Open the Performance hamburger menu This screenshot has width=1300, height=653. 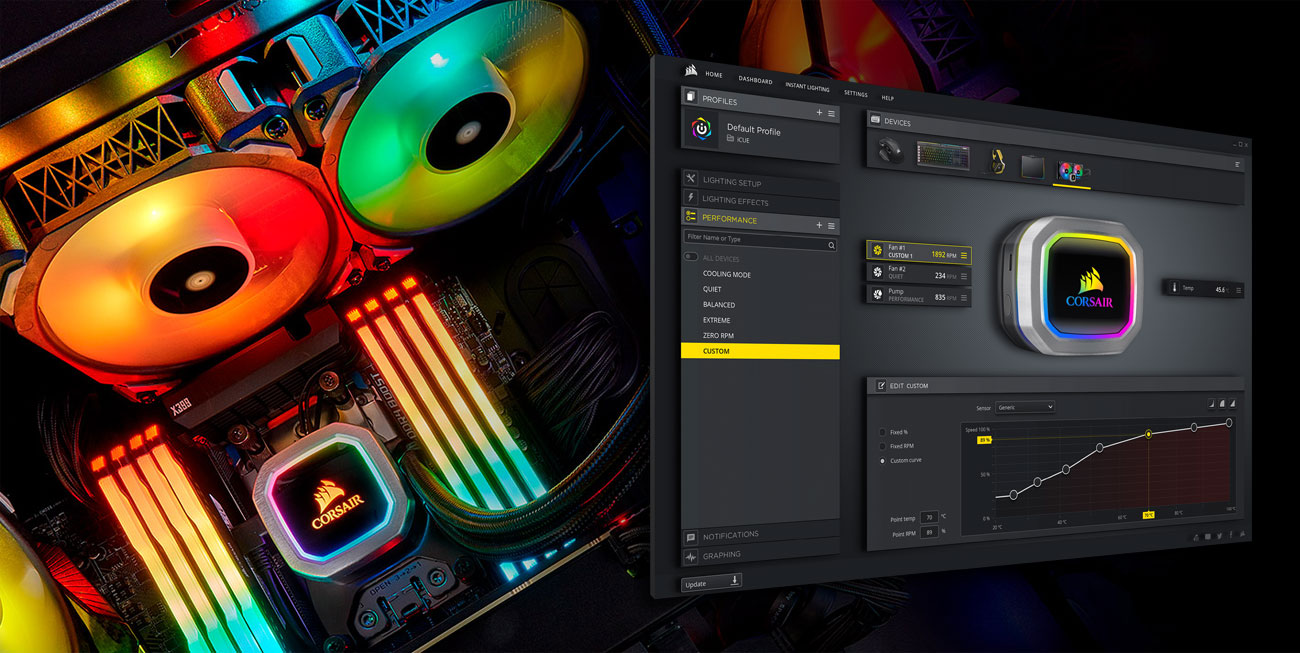(x=831, y=225)
